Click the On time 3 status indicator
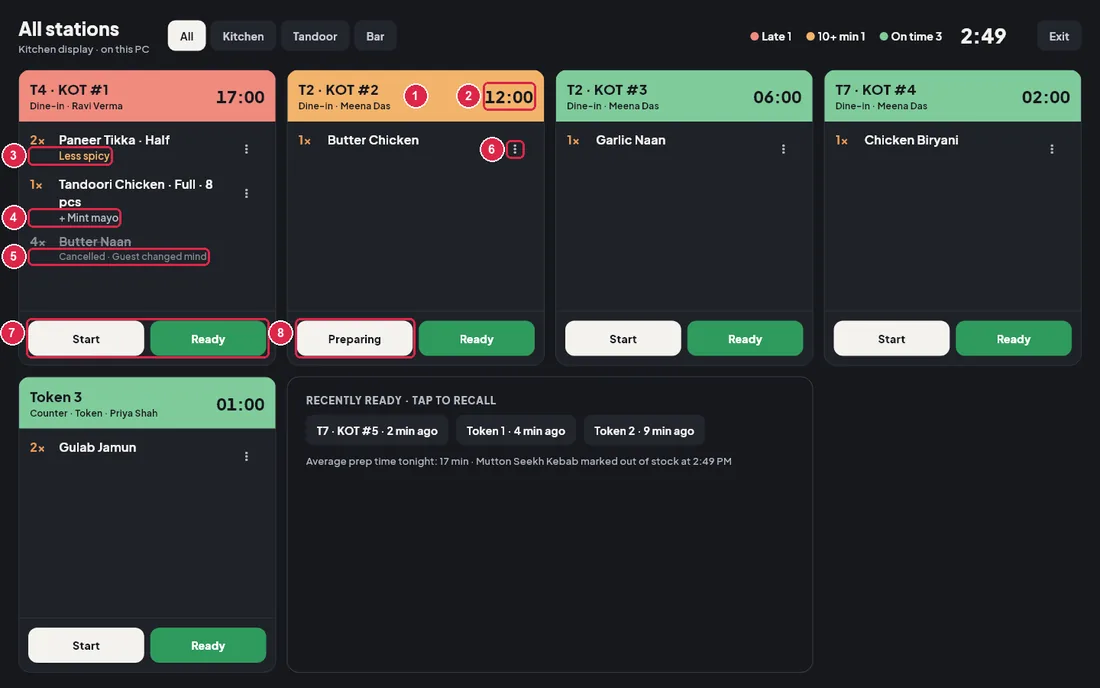This screenshot has width=1100, height=688. (911, 36)
